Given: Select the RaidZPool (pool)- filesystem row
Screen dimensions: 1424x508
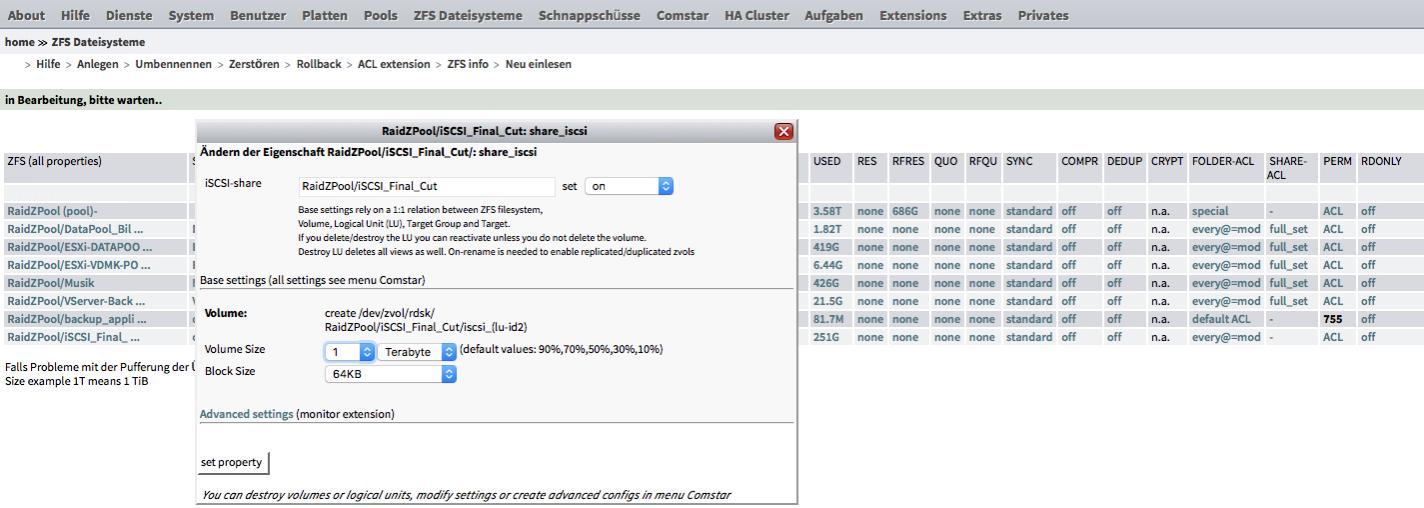Looking at the screenshot, I should pos(52,211).
